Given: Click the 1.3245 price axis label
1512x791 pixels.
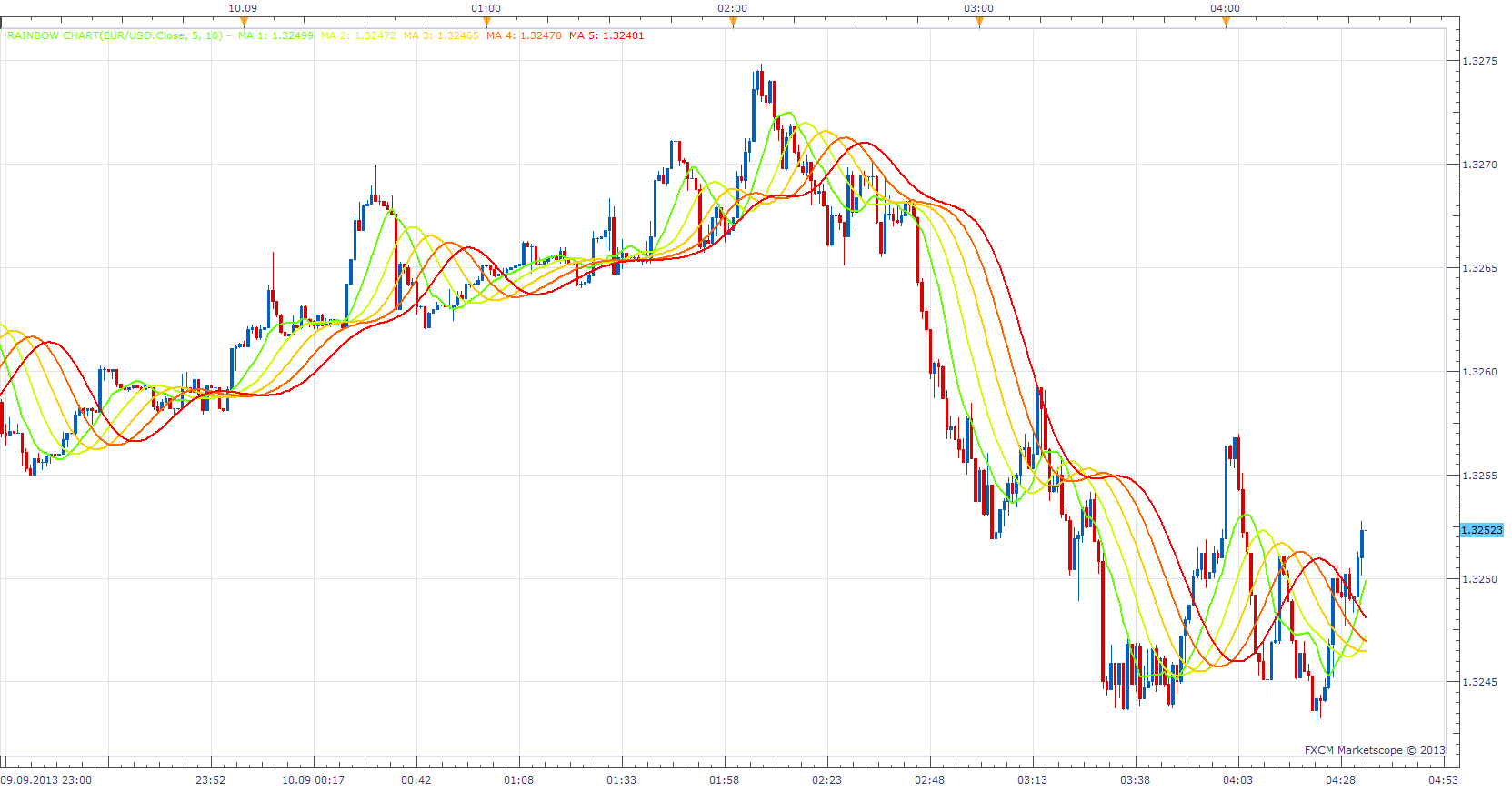Looking at the screenshot, I should (1479, 682).
